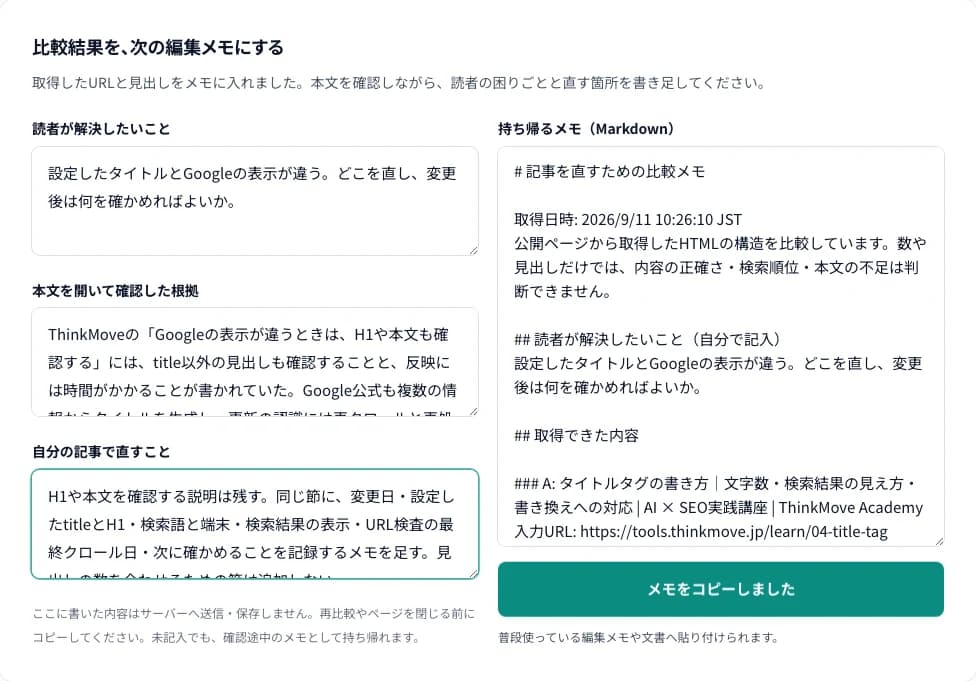Click label 読者が解決したいこと
Screen dimensions: 976x681
coord(101,129)
